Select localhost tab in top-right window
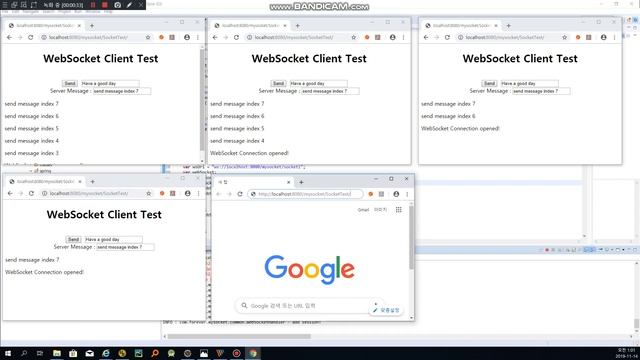This screenshot has height=360, width=640. (461, 25)
